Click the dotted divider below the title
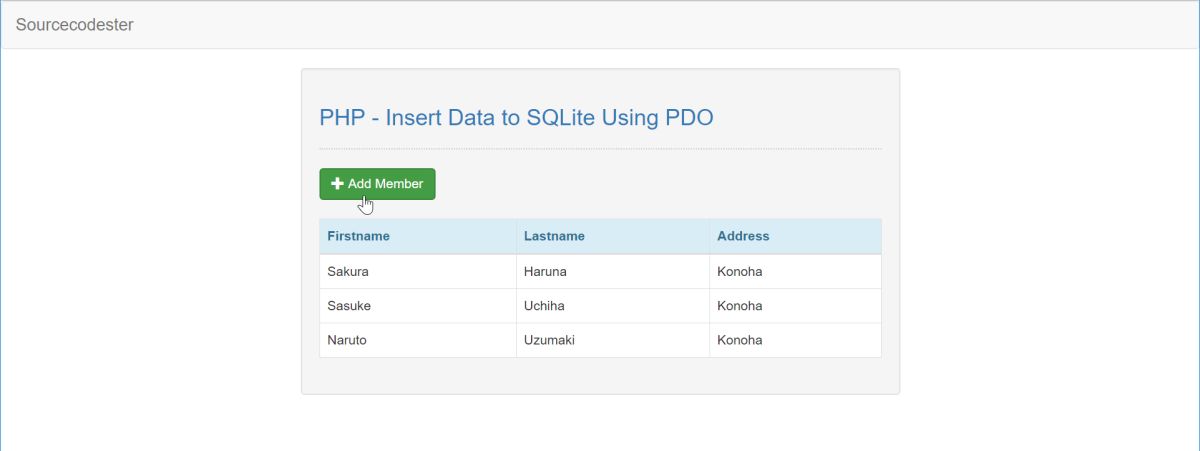The height and width of the screenshot is (451, 1200). coord(600,149)
